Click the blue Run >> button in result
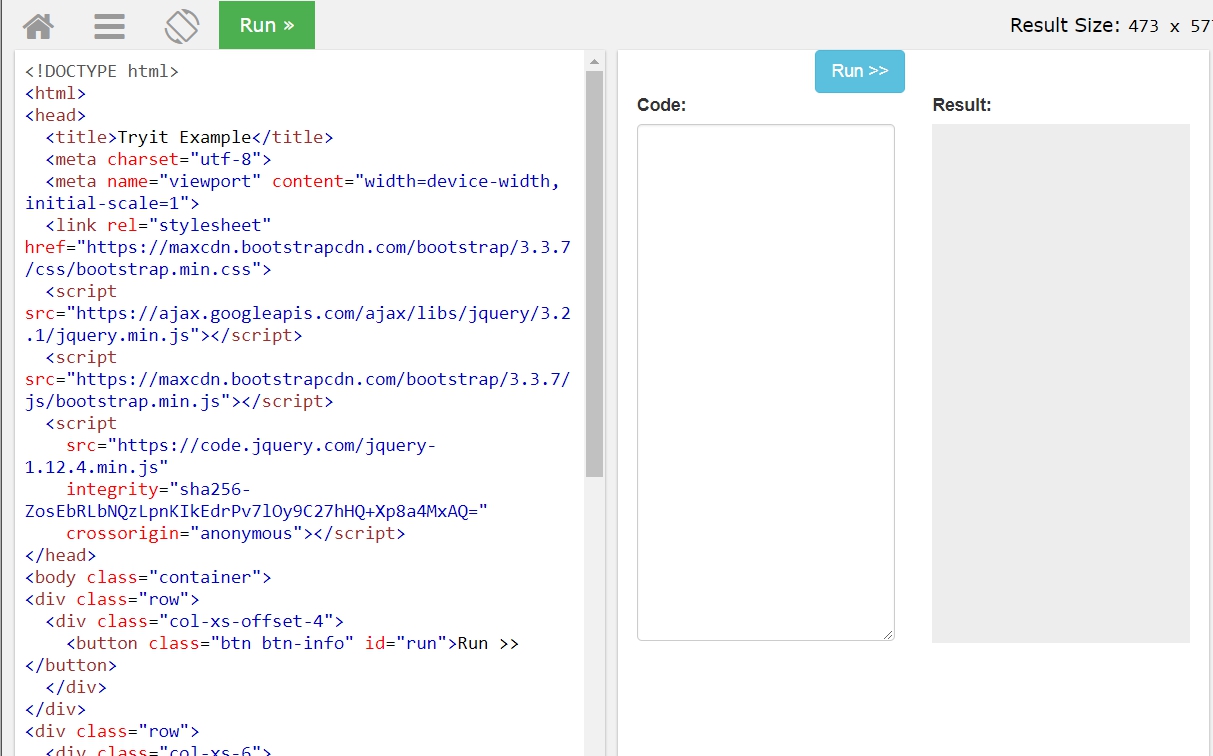 pos(860,71)
